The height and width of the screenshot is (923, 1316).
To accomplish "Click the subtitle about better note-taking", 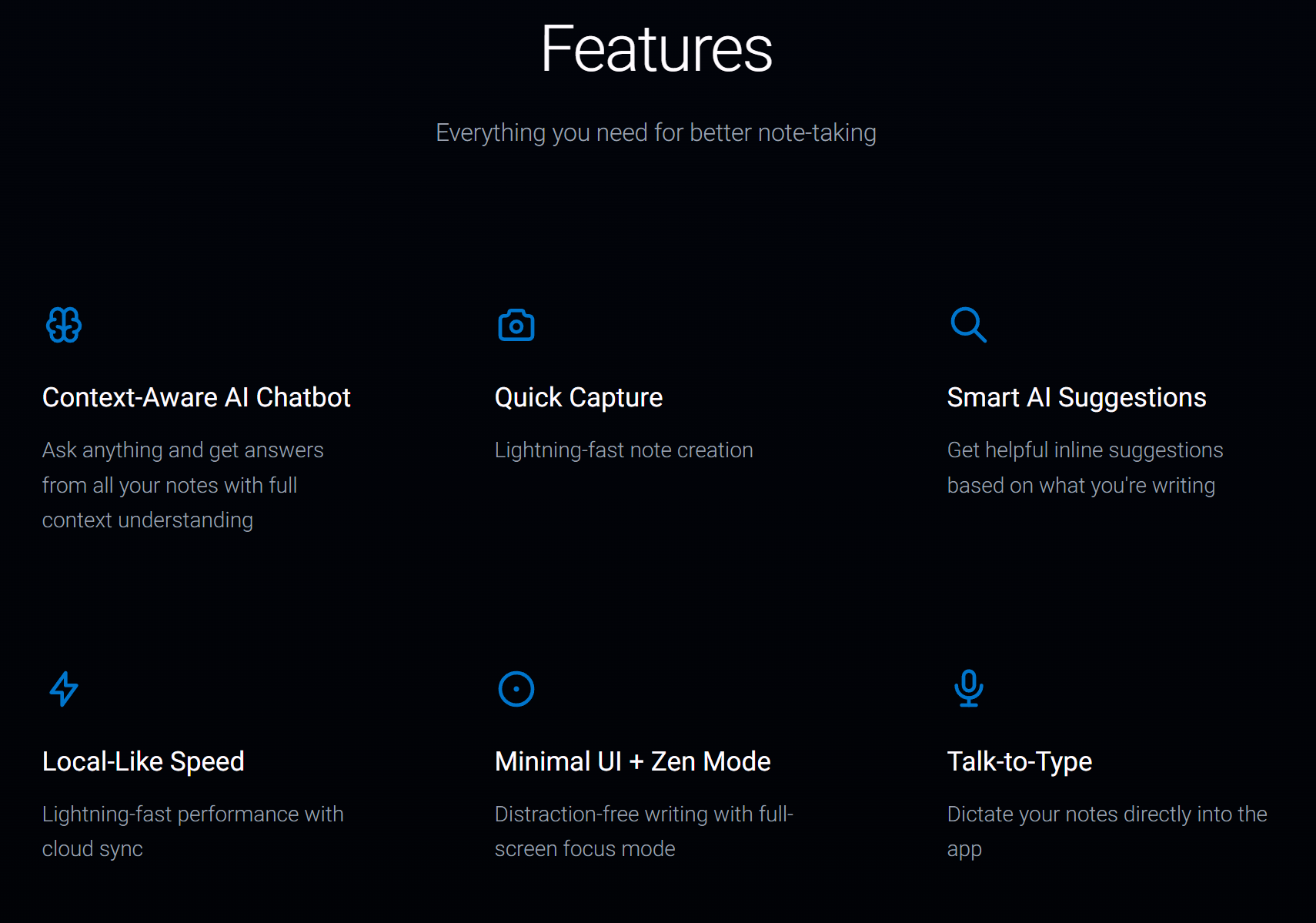I will coord(656,133).
